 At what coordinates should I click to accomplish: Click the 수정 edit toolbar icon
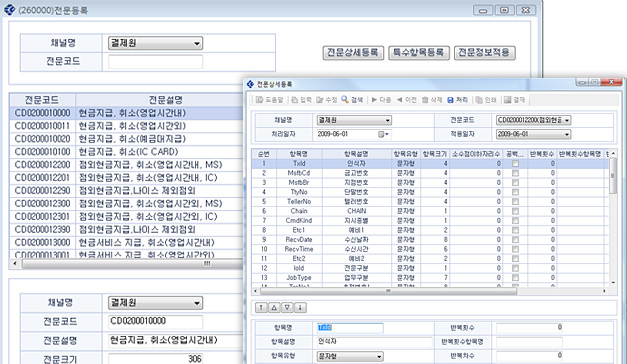click(320, 100)
